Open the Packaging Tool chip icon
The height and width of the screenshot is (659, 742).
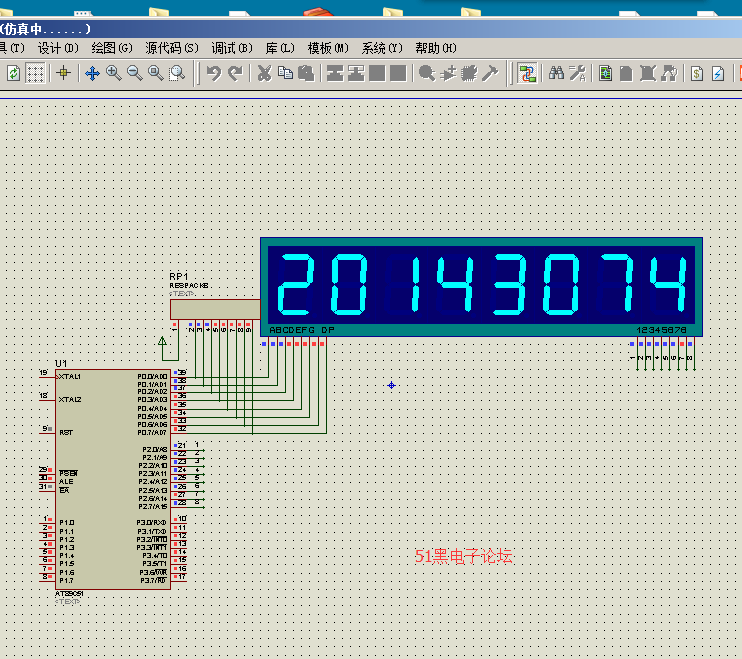(x=469, y=73)
